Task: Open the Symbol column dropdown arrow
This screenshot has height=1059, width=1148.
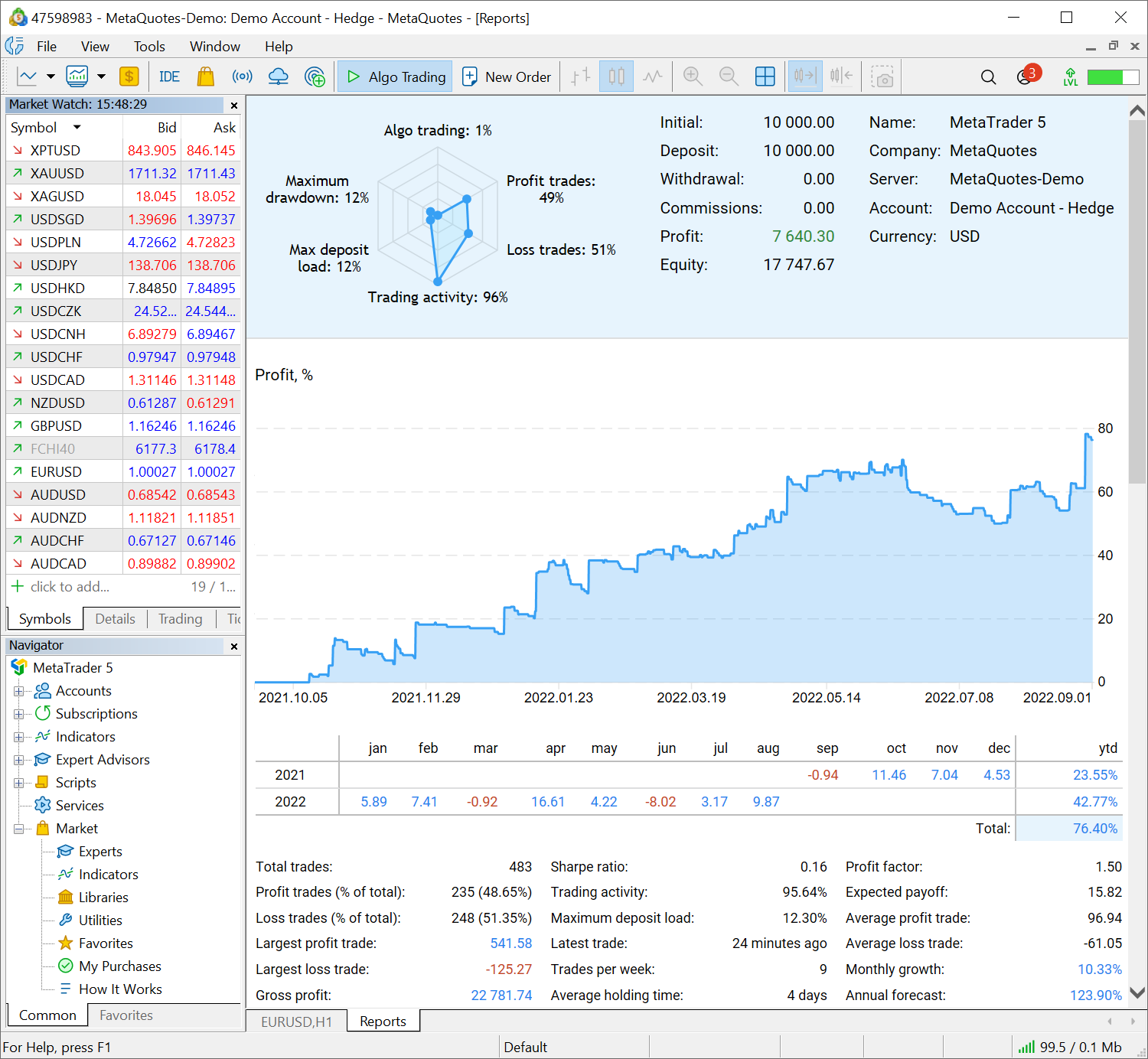Action: click(x=77, y=128)
